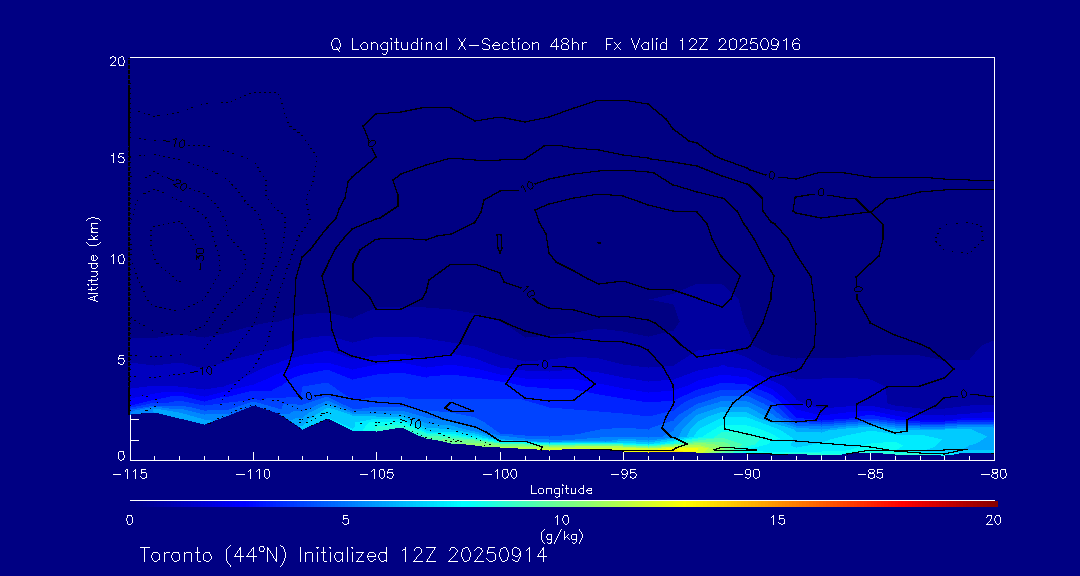Click the '(g/kg)' units label under colorbar

[x=561, y=537]
